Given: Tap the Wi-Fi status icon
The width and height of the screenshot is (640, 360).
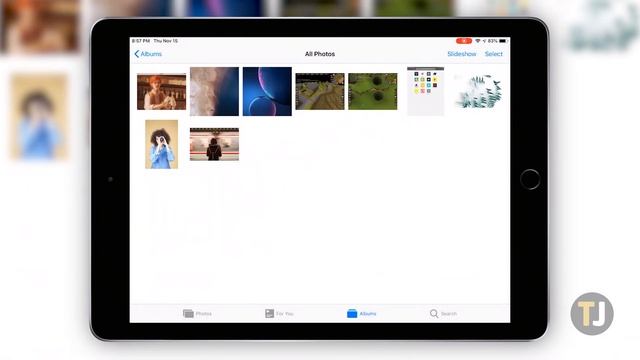Looking at the screenshot, I should pos(478,41).
